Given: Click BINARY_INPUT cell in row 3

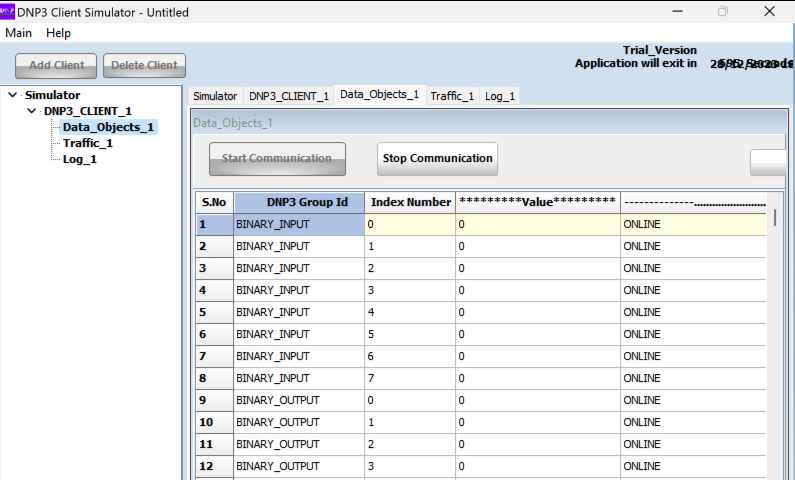Looking at the screenshot, I should click(299, 269).
